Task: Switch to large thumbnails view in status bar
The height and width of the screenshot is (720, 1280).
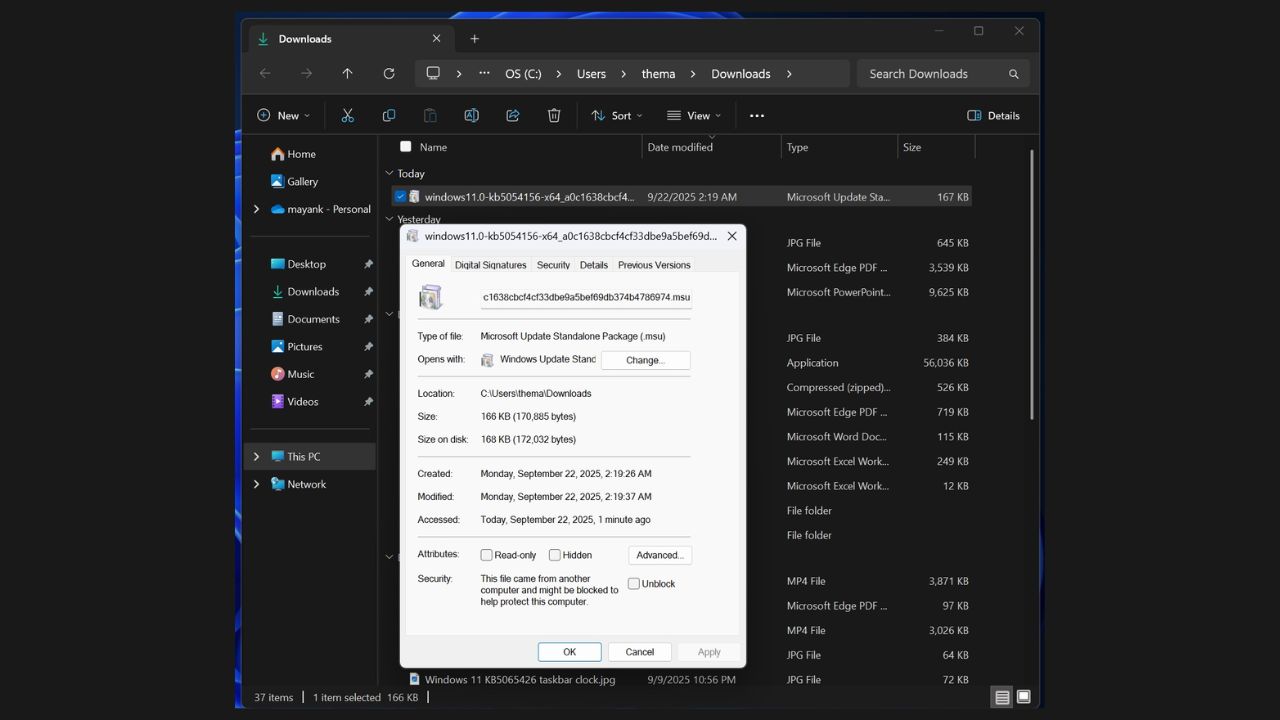Action: 1022,696
